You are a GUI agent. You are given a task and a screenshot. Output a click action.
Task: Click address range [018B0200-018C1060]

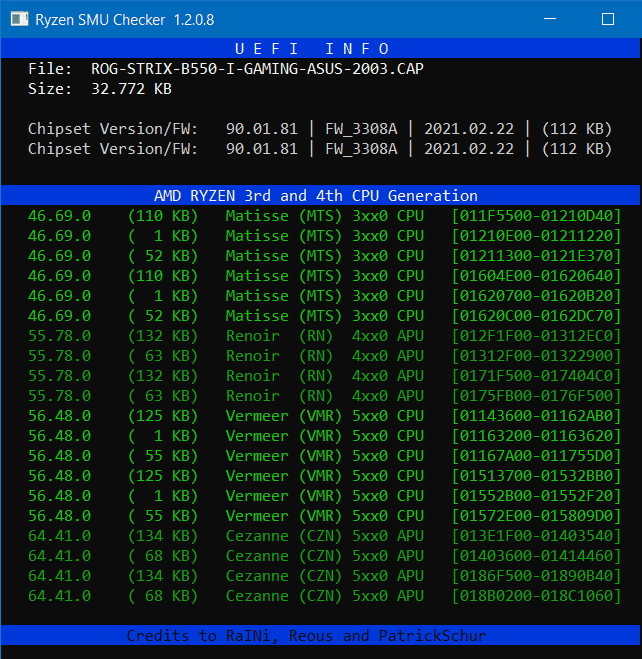click(537, 596)
